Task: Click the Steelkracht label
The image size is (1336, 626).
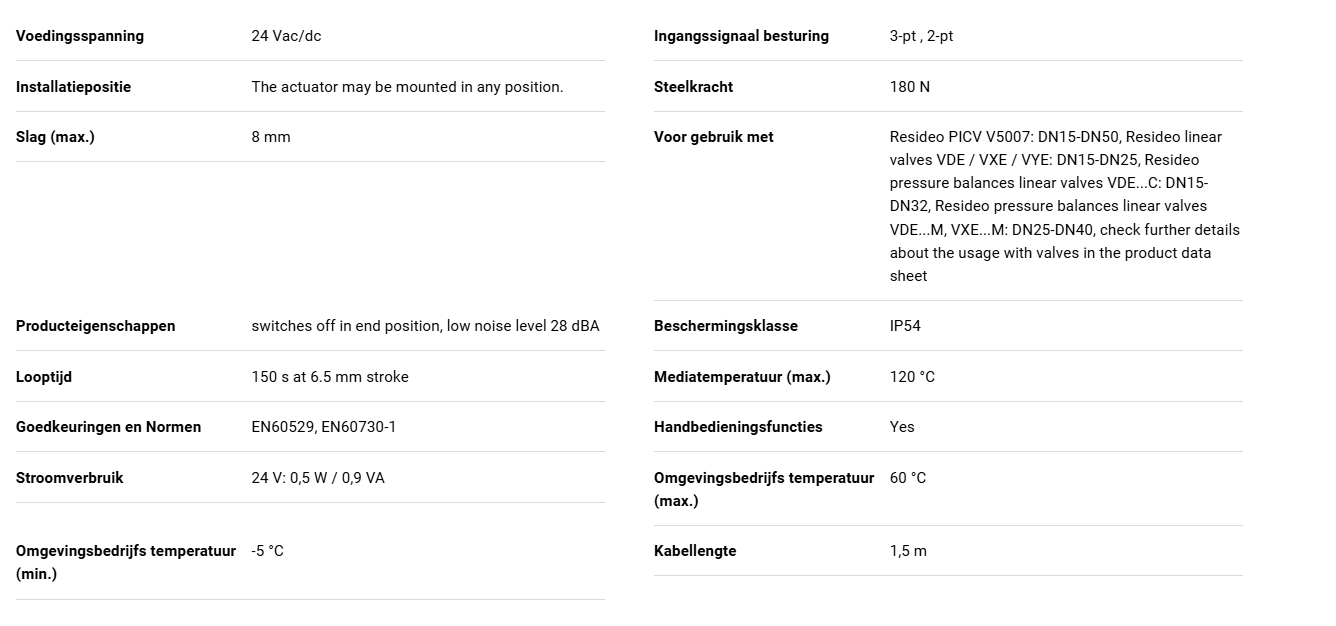Action: coord(693,87)
